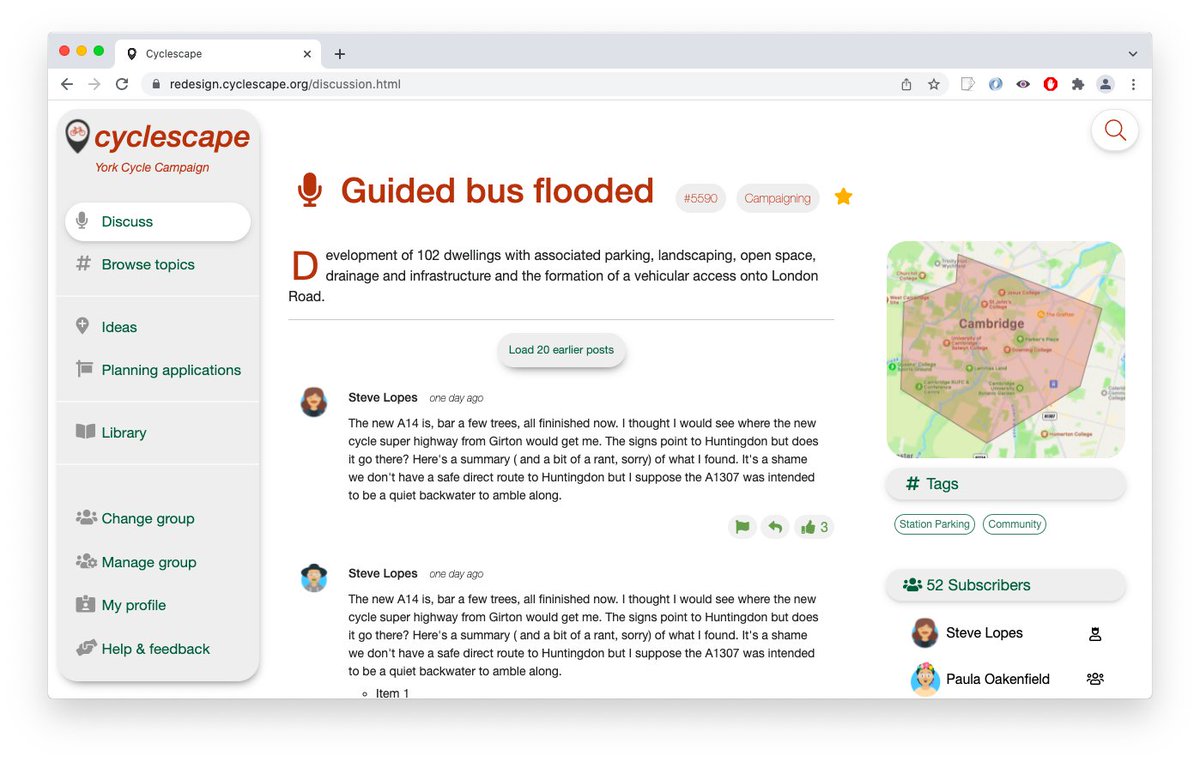Flag Steve Lopes's first post
The height and width of the screenshot is (762, 1200).
[x=742, y=527]
